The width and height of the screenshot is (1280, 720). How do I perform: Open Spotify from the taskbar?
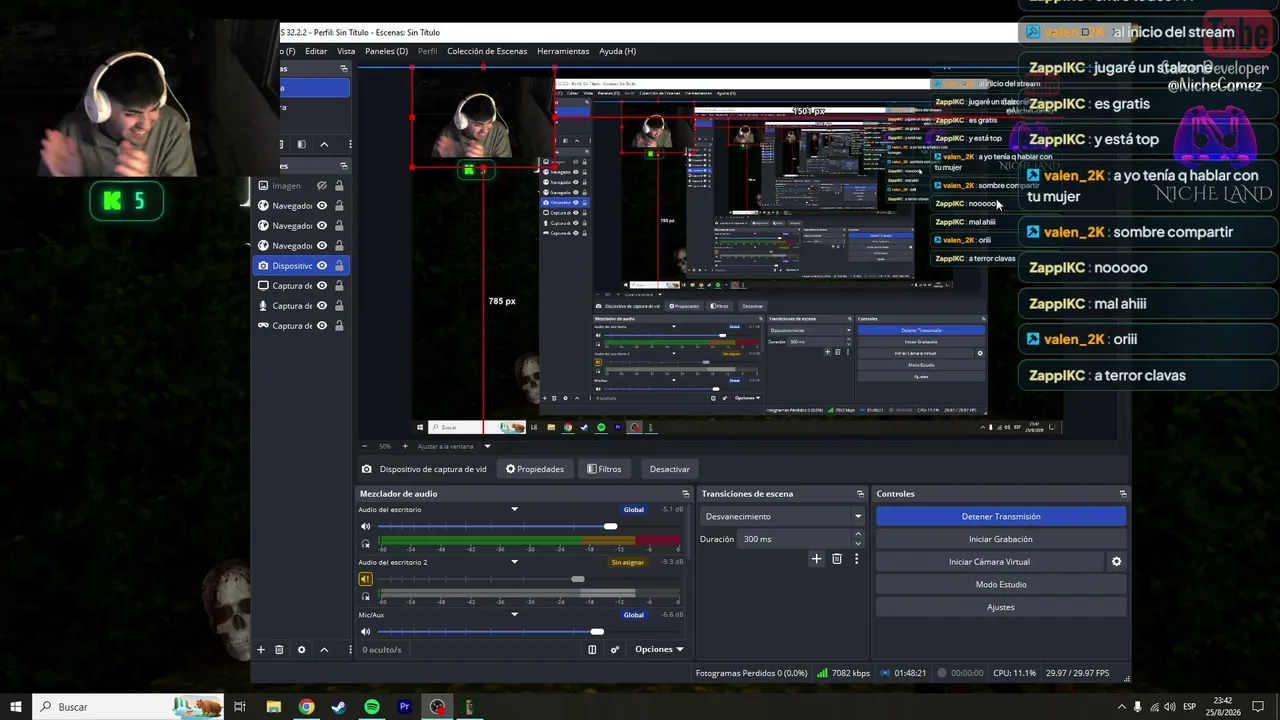(372, 707)
